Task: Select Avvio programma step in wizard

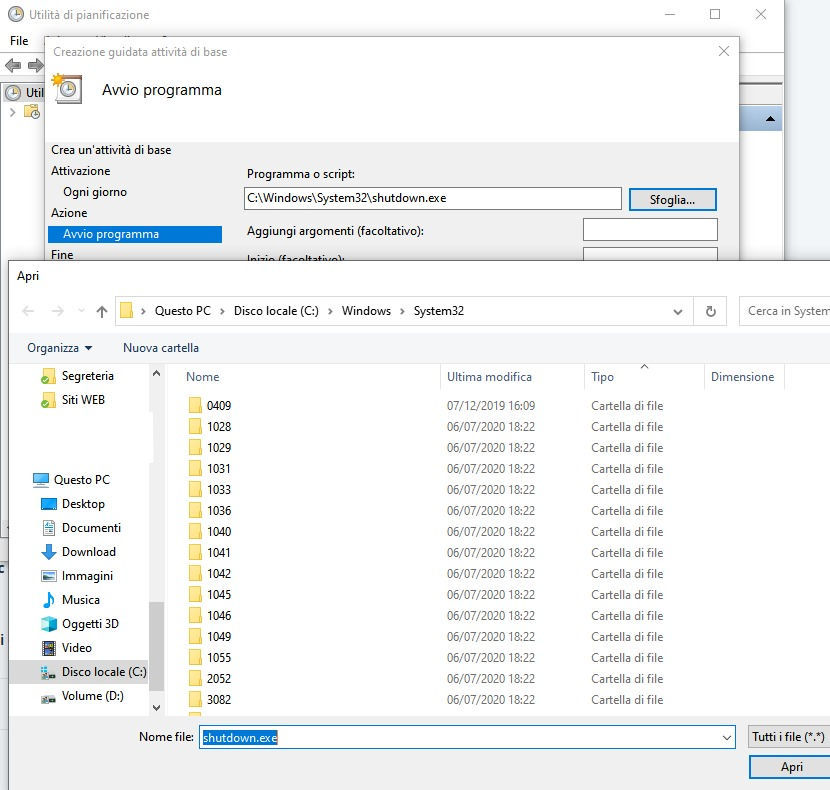Action: point(135,235)
